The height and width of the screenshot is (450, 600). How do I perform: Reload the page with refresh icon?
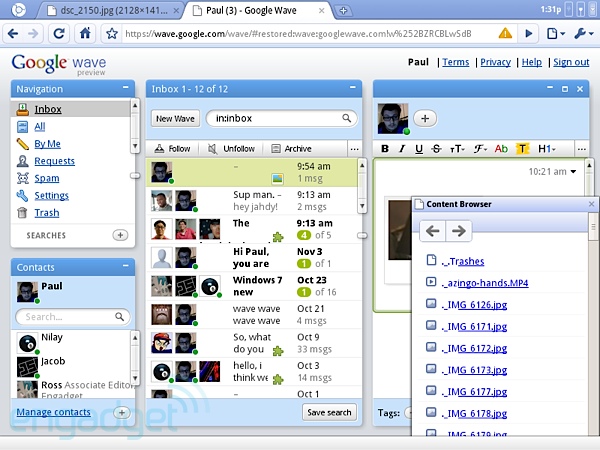click(59, 34)
